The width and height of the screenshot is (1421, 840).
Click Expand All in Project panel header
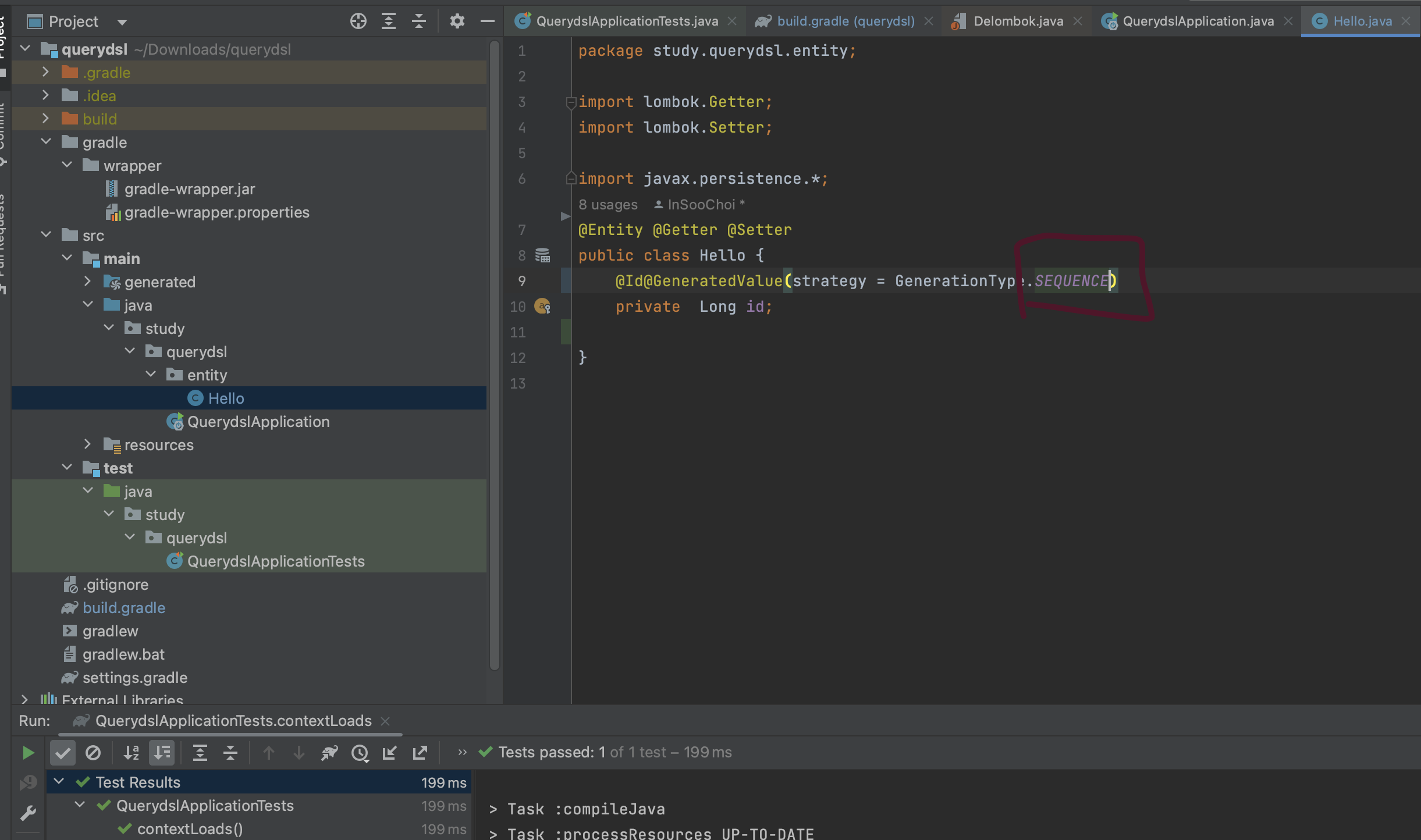[x=389, y=22]
